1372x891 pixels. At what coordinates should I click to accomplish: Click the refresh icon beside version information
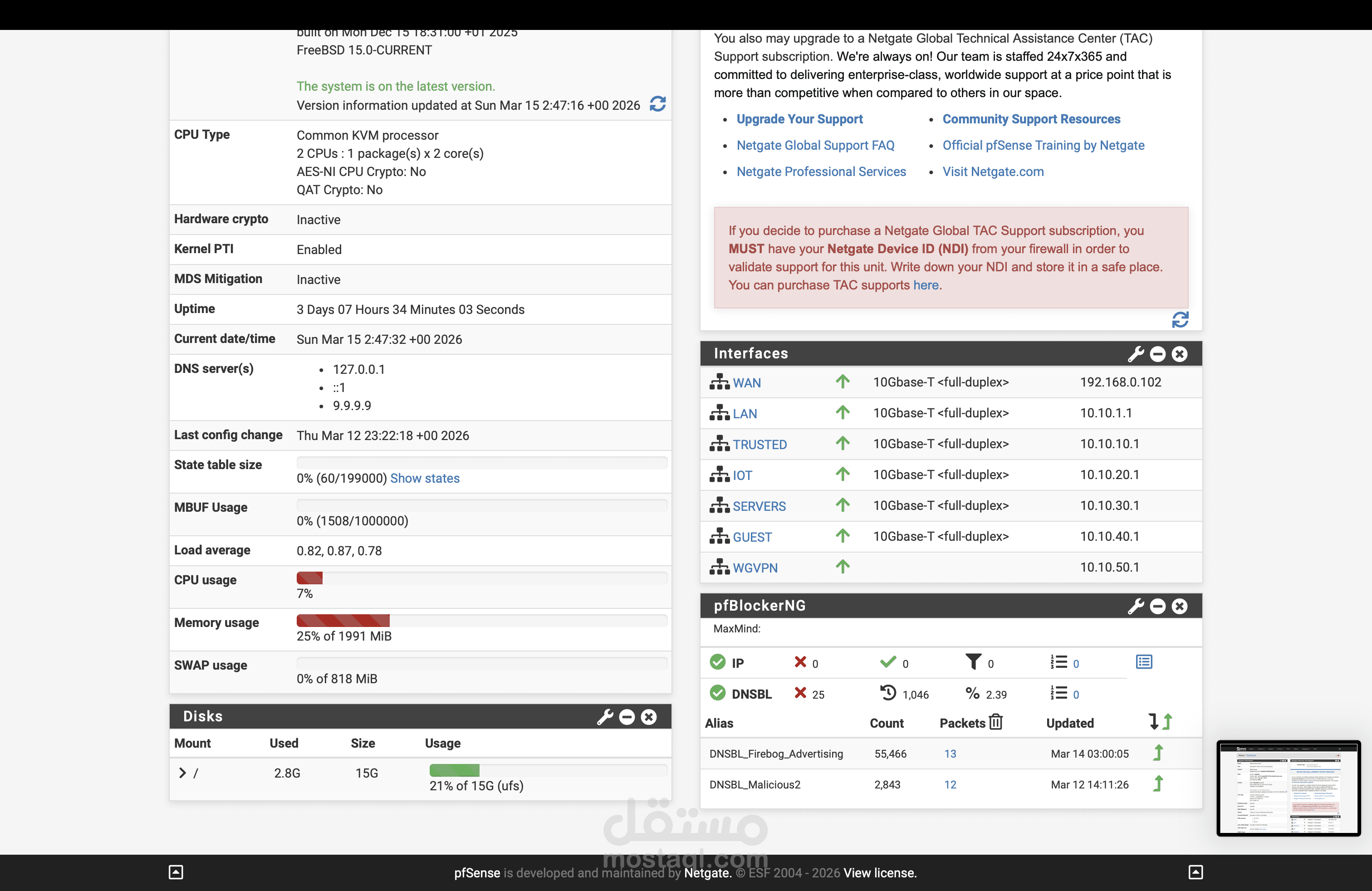coord(658,104)
